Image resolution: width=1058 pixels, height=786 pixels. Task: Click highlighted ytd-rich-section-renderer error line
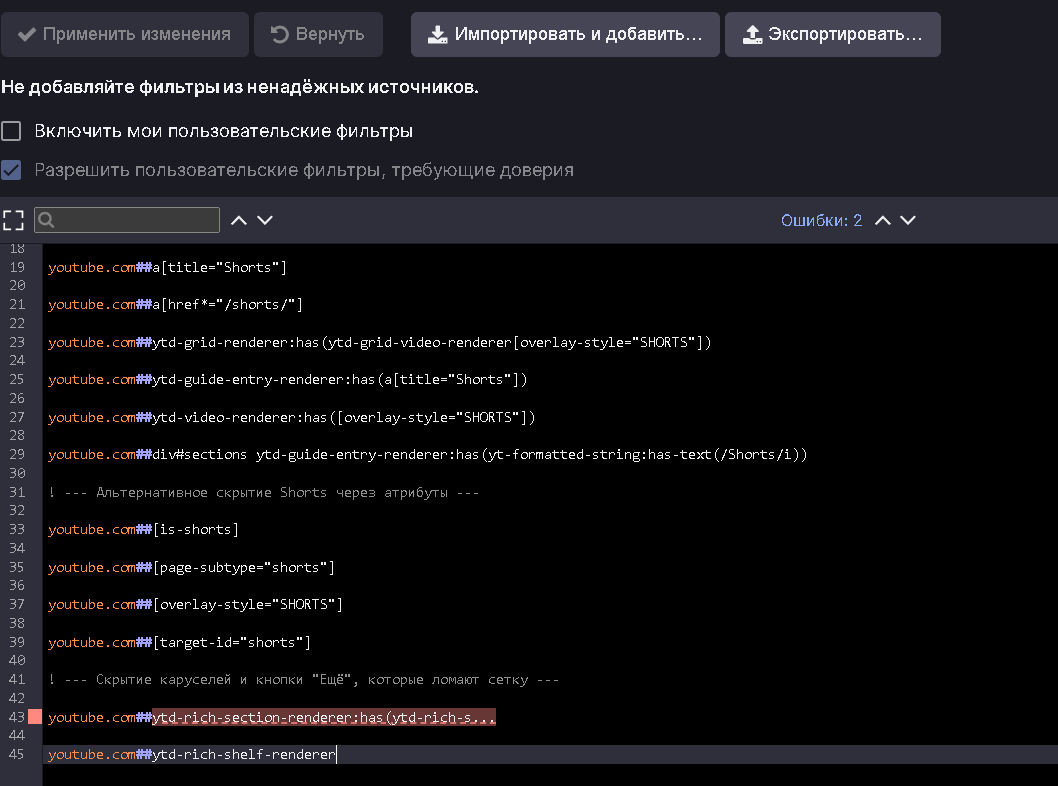click(324, 717)
